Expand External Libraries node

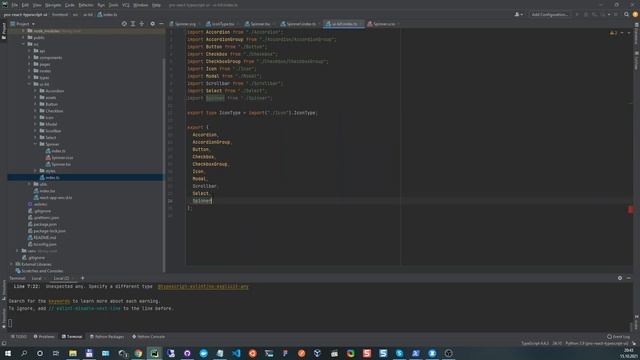[x=11, y=264]
